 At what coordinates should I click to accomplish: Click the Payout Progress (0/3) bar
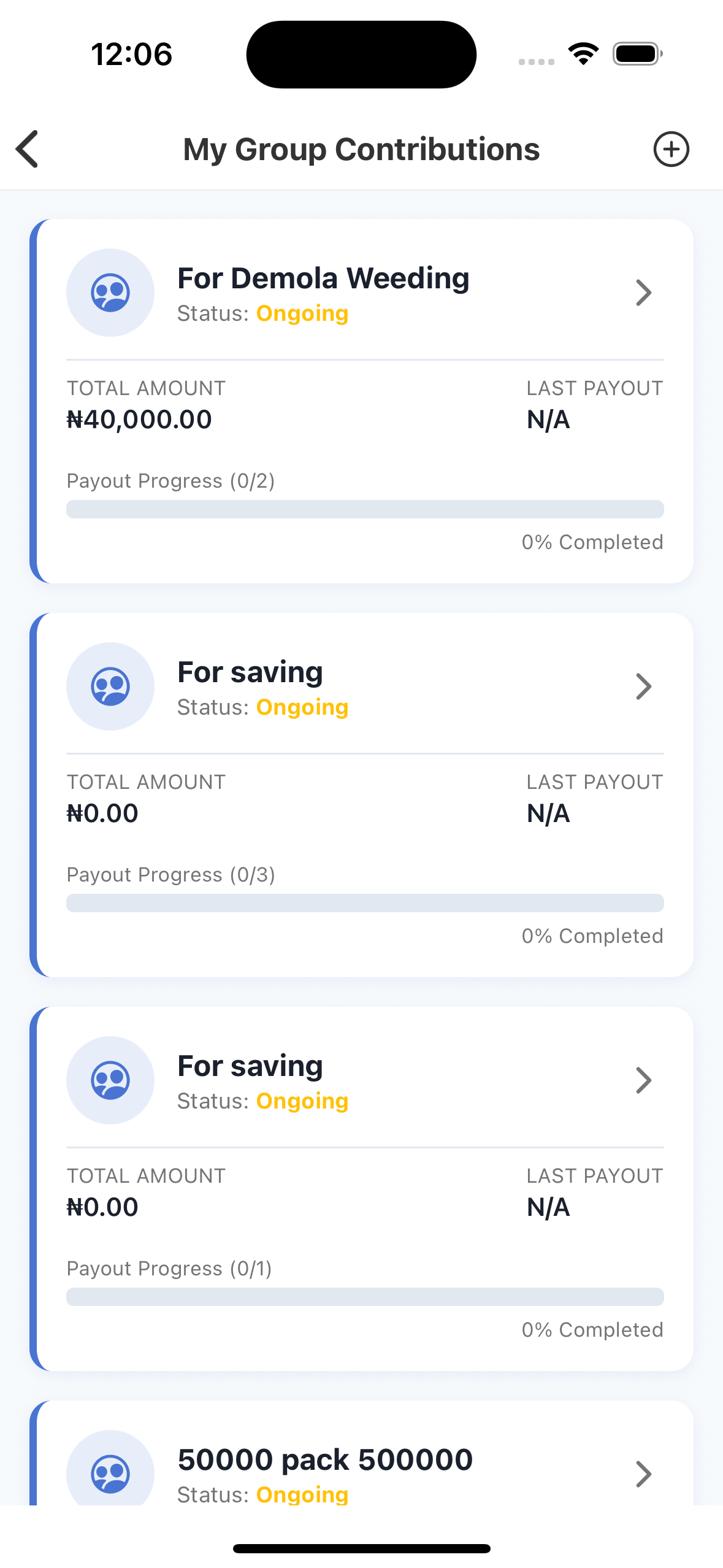365,903
